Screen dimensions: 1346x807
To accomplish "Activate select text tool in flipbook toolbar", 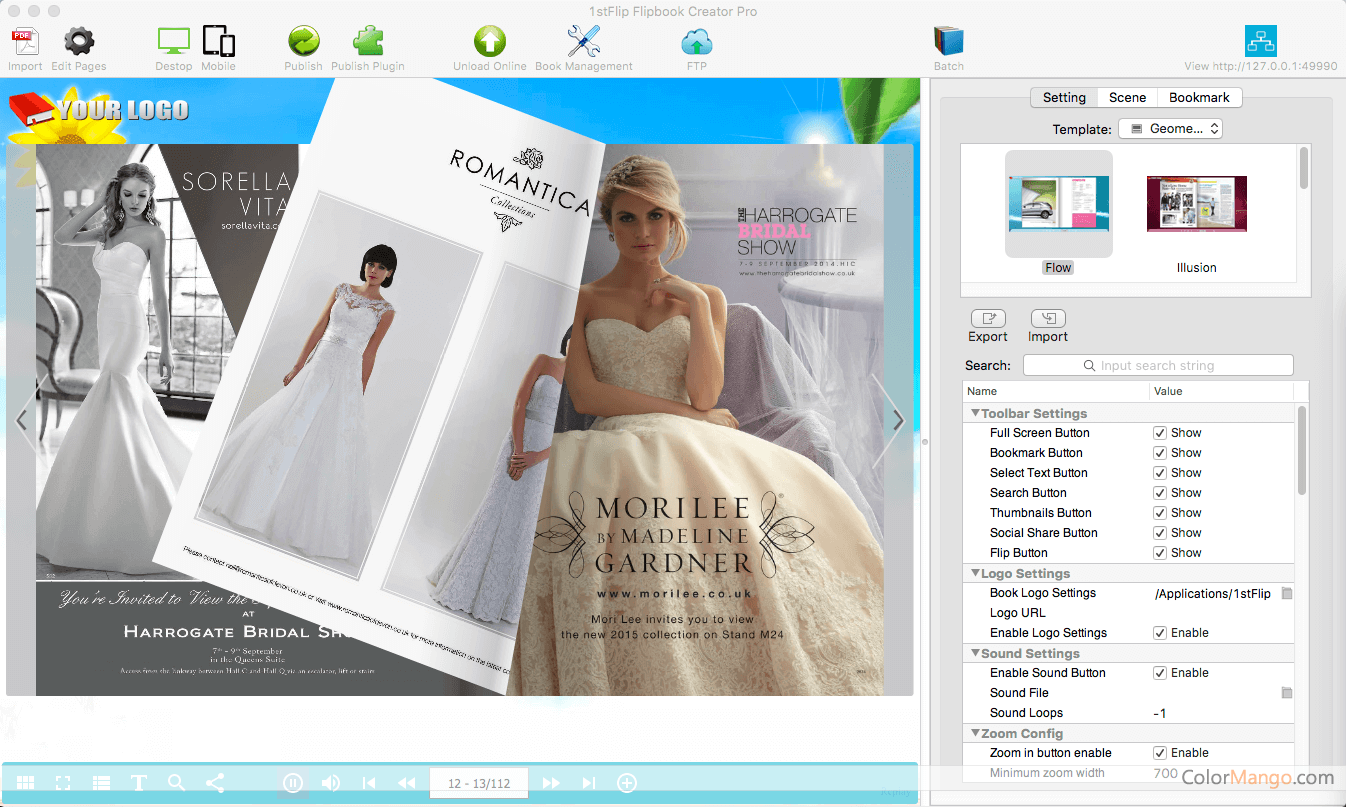I will 139,783.
